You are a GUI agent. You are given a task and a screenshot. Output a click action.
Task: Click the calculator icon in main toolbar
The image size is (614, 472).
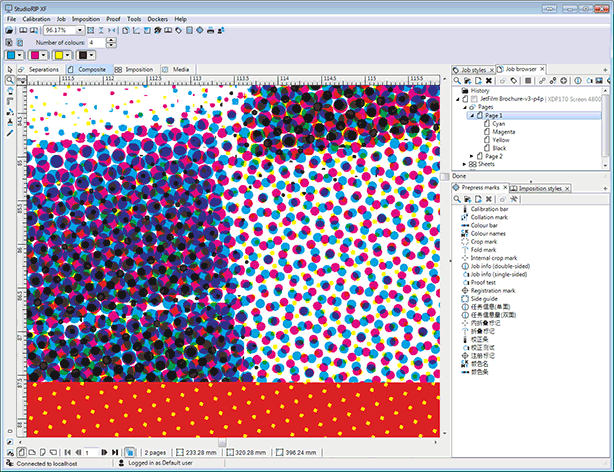point(190,30)
